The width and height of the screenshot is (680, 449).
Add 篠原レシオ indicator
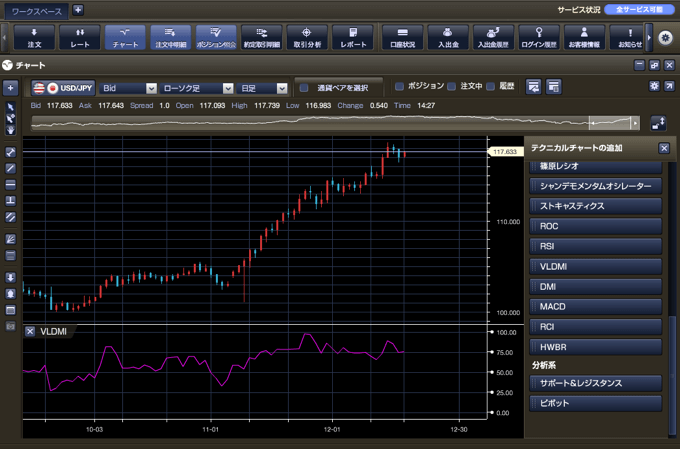point(596,167)
